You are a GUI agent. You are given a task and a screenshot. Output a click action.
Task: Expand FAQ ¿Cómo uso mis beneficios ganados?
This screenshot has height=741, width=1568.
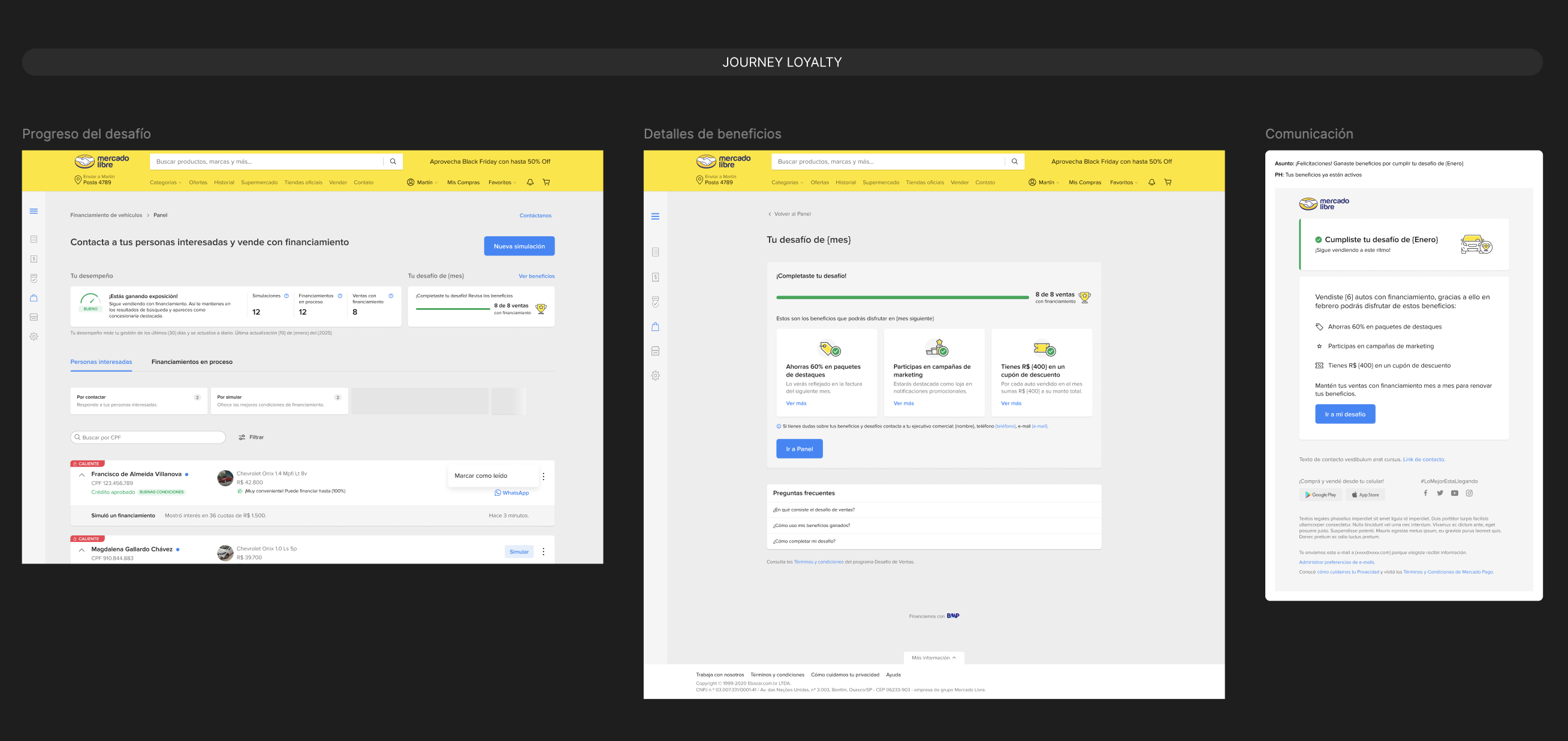pos(934,525)
